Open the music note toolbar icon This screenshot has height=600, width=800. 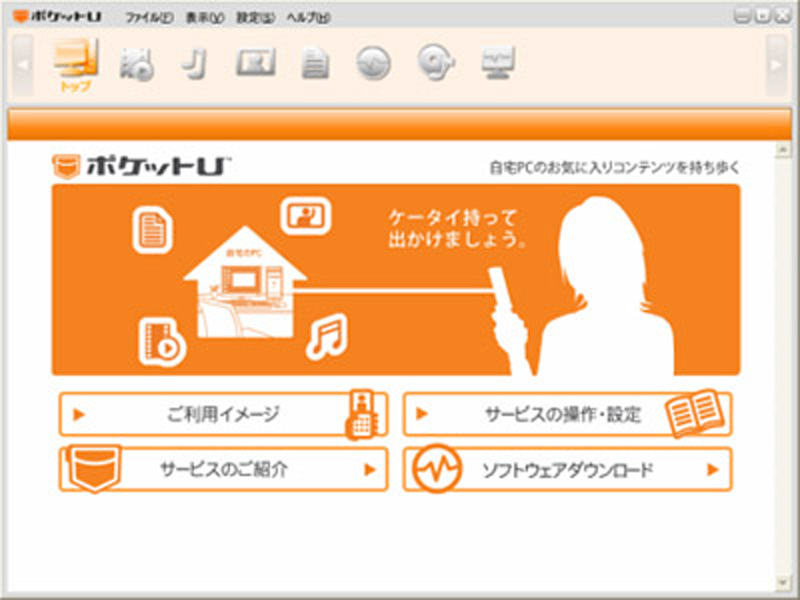tap(193, 63)
